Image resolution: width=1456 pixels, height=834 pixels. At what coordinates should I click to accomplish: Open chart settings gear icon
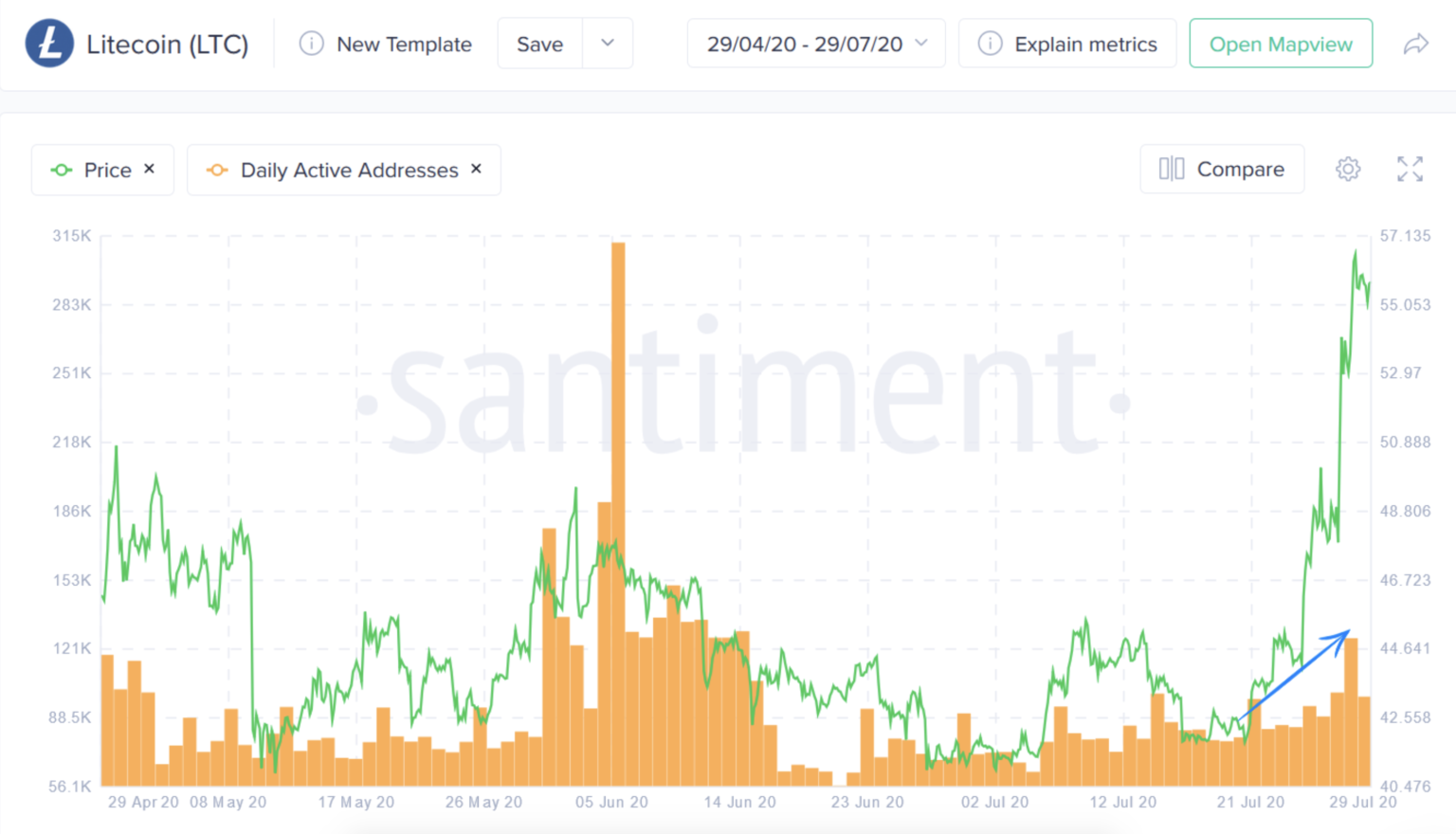point(1348,169)
